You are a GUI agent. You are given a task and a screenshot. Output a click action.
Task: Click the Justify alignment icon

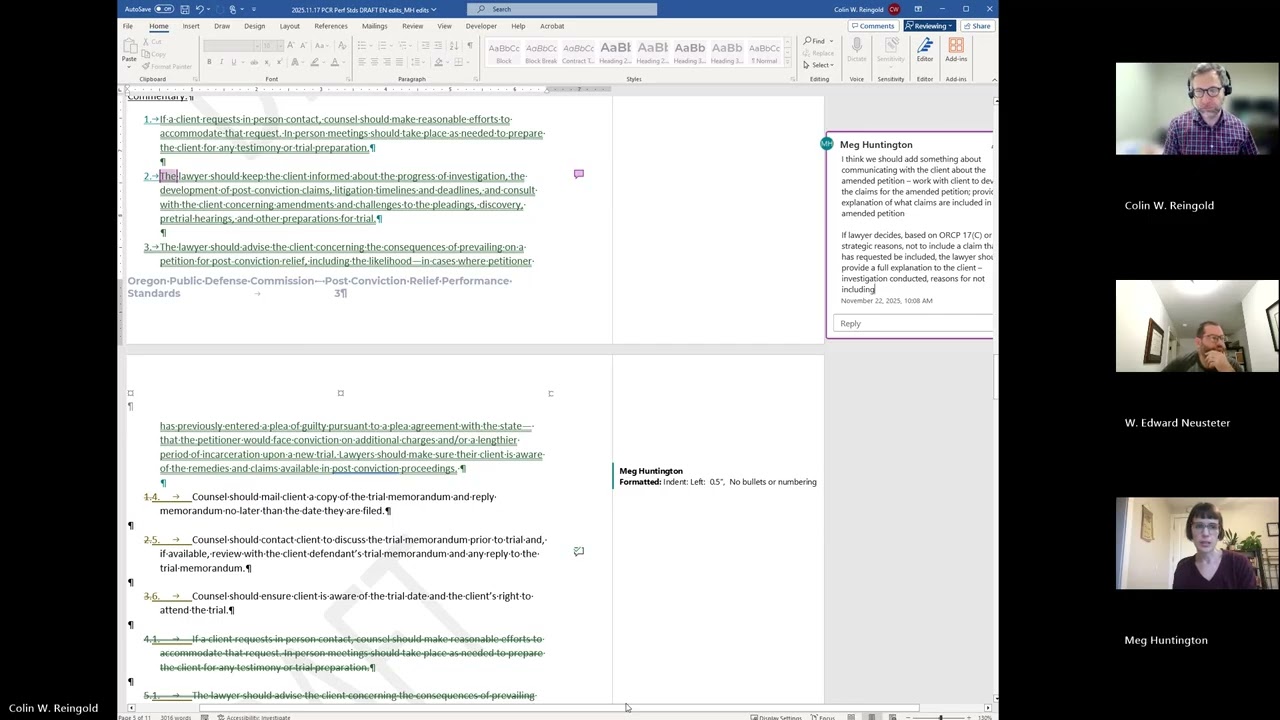pos(399,62)
